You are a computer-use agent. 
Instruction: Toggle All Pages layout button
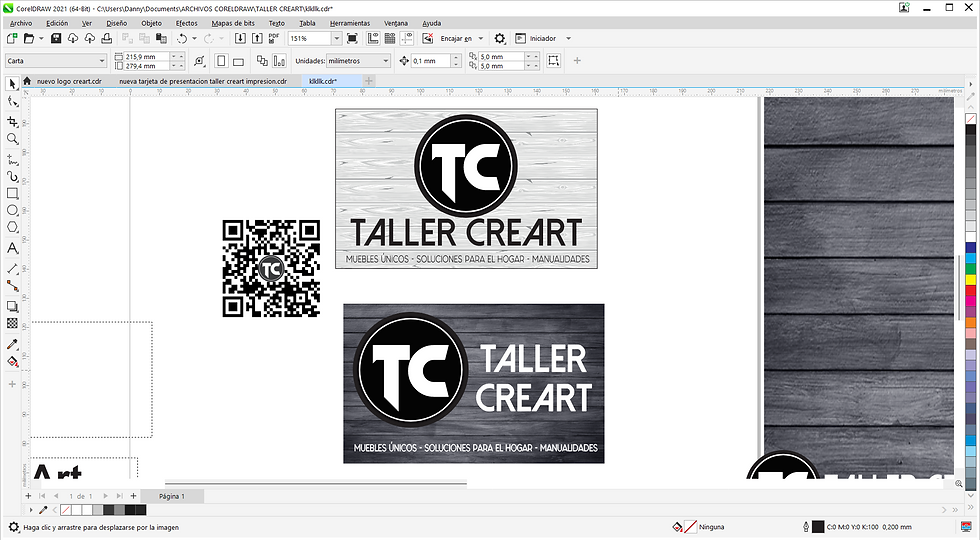(x=262, y=61)
